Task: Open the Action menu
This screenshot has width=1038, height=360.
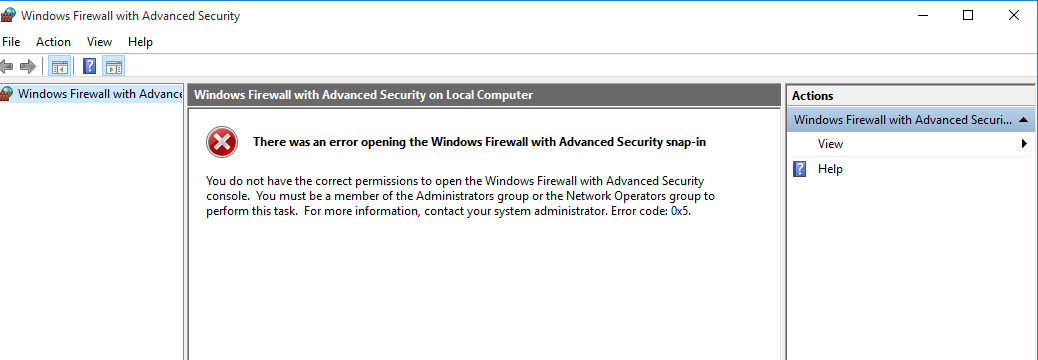Action: [53, 42]
